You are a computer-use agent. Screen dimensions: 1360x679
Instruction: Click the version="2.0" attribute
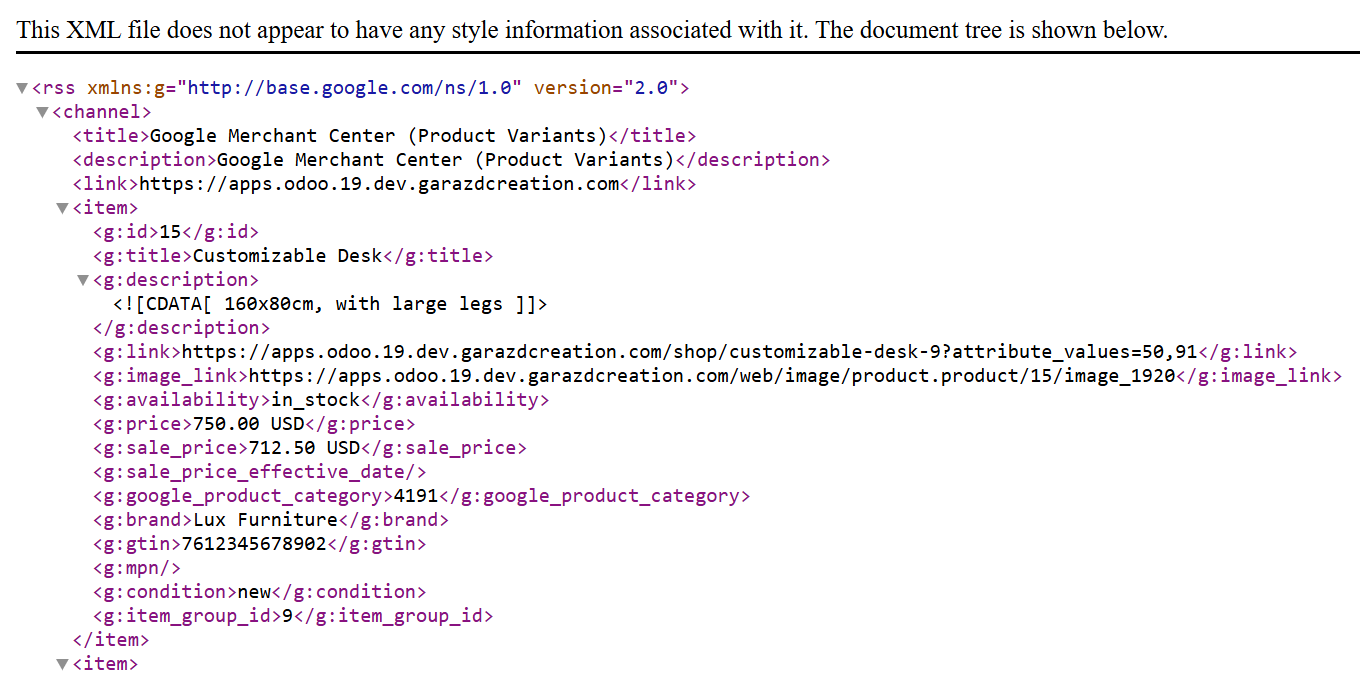coord(607,88)
